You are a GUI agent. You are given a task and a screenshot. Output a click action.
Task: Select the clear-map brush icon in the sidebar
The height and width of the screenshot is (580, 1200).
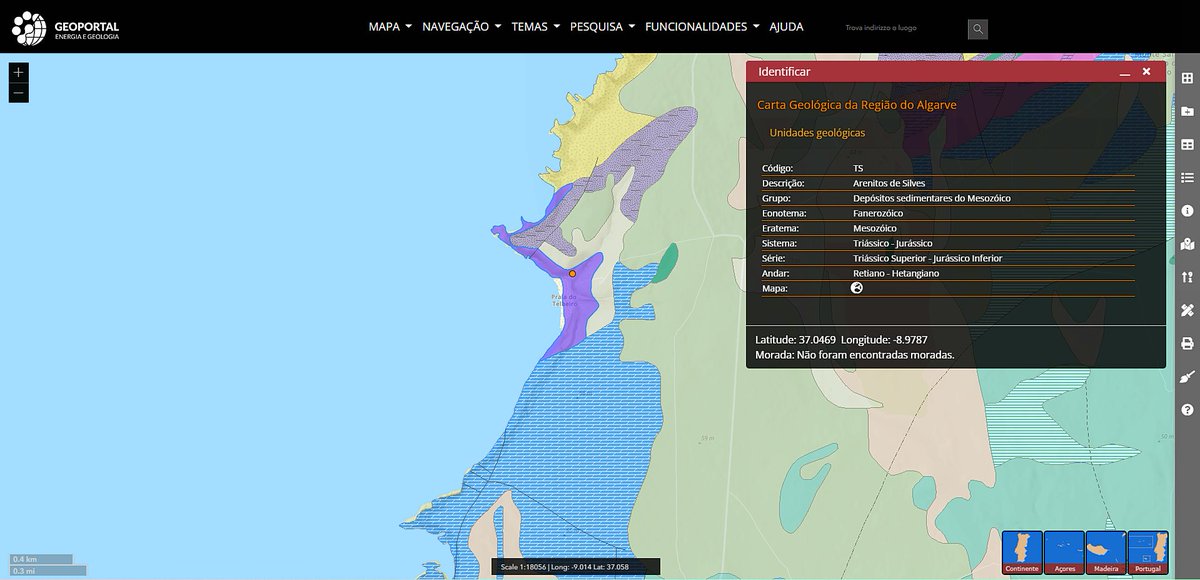pos(1185,377)
